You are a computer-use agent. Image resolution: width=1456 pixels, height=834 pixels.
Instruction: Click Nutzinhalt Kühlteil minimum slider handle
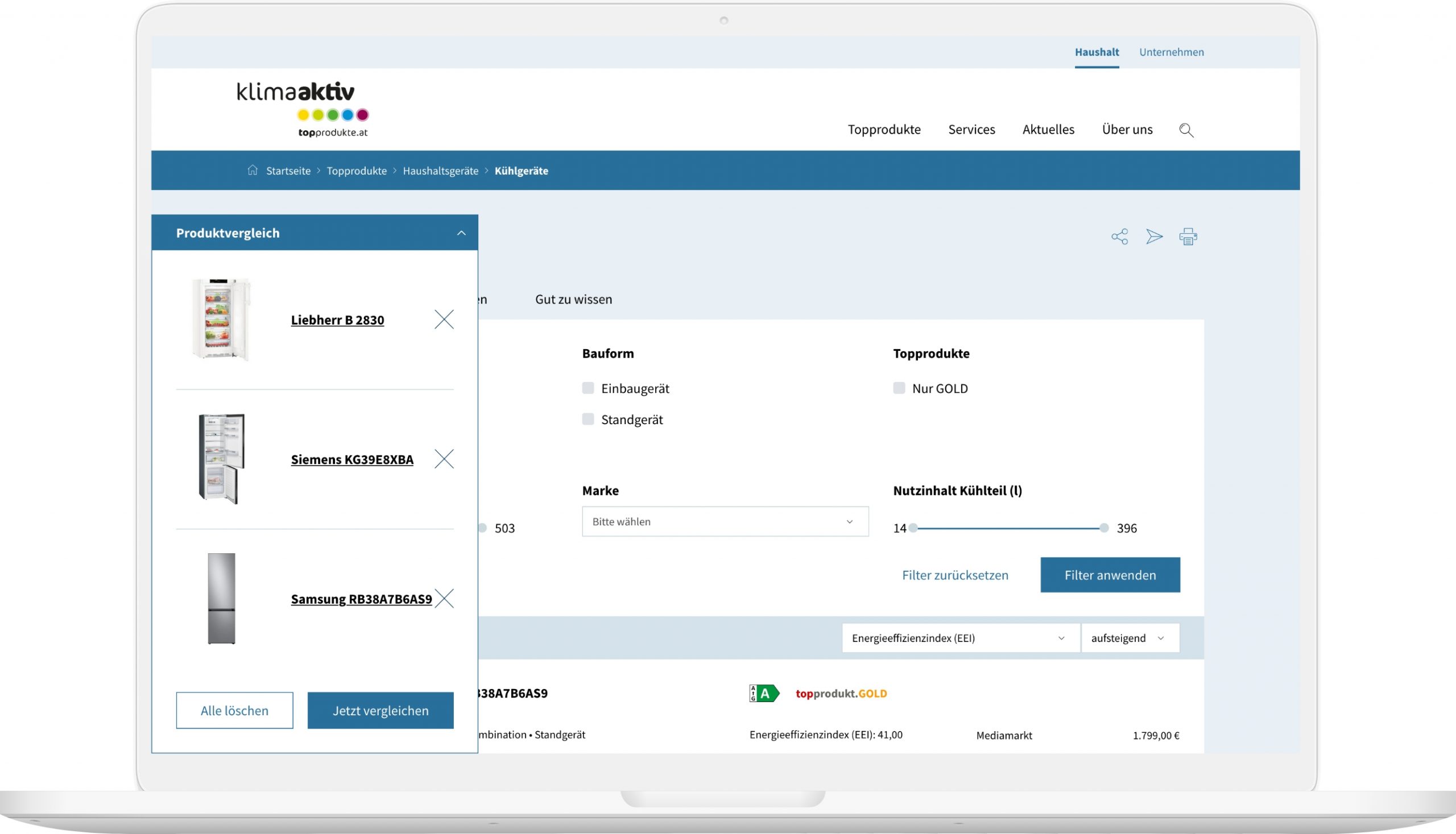(913, 528)
